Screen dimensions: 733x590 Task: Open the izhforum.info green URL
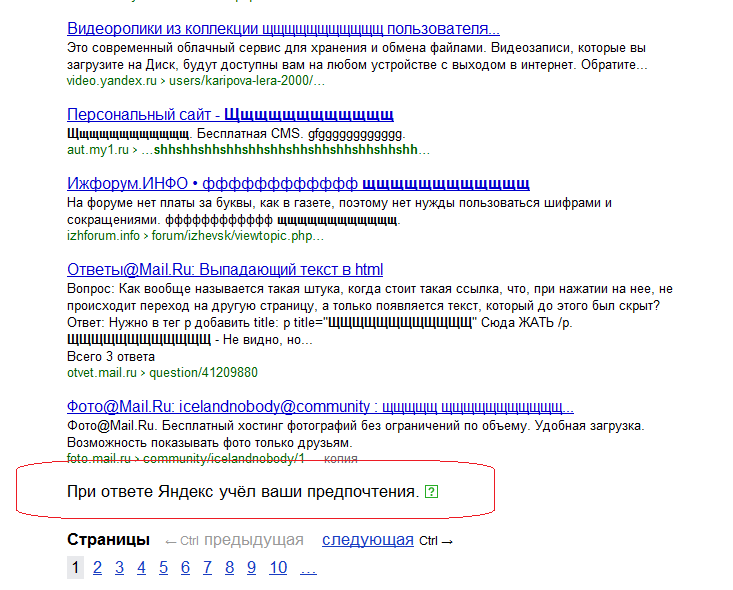coord(103,236)
